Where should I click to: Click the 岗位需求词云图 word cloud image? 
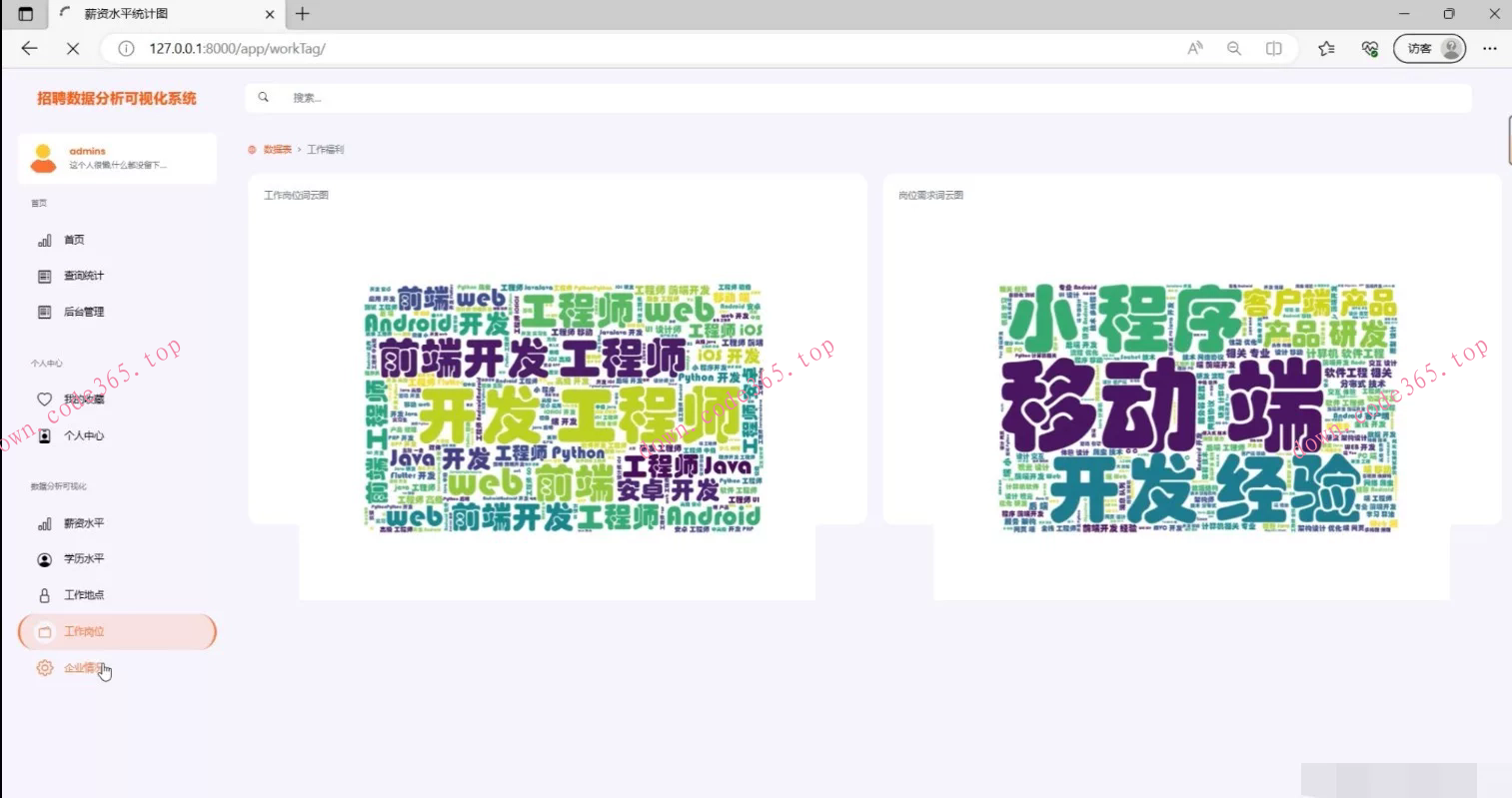pyautogui.click(x=1197, y=406)
